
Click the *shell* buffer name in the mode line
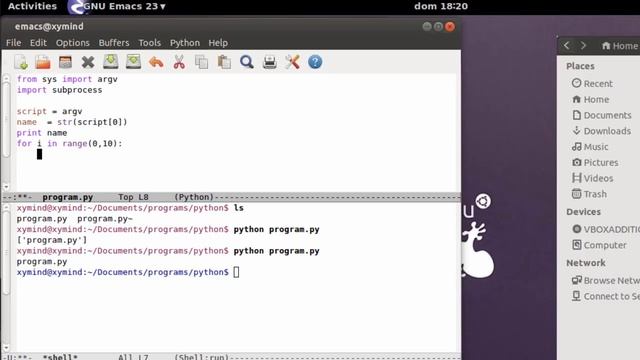pyautogui.click(x=60, y=357)
